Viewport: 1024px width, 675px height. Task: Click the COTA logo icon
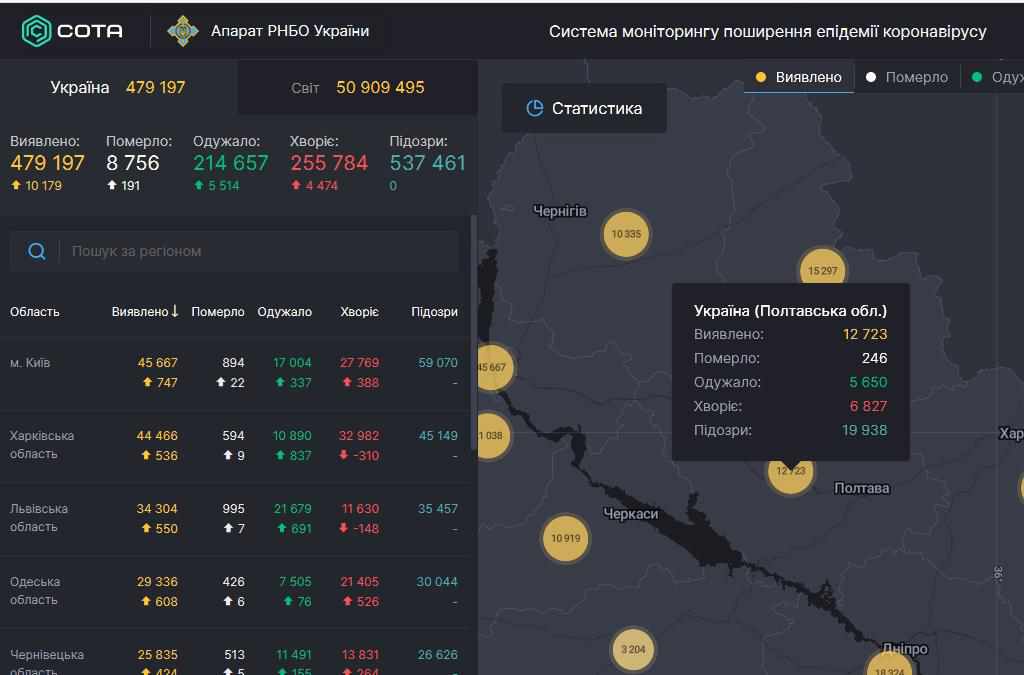point(37,31)
